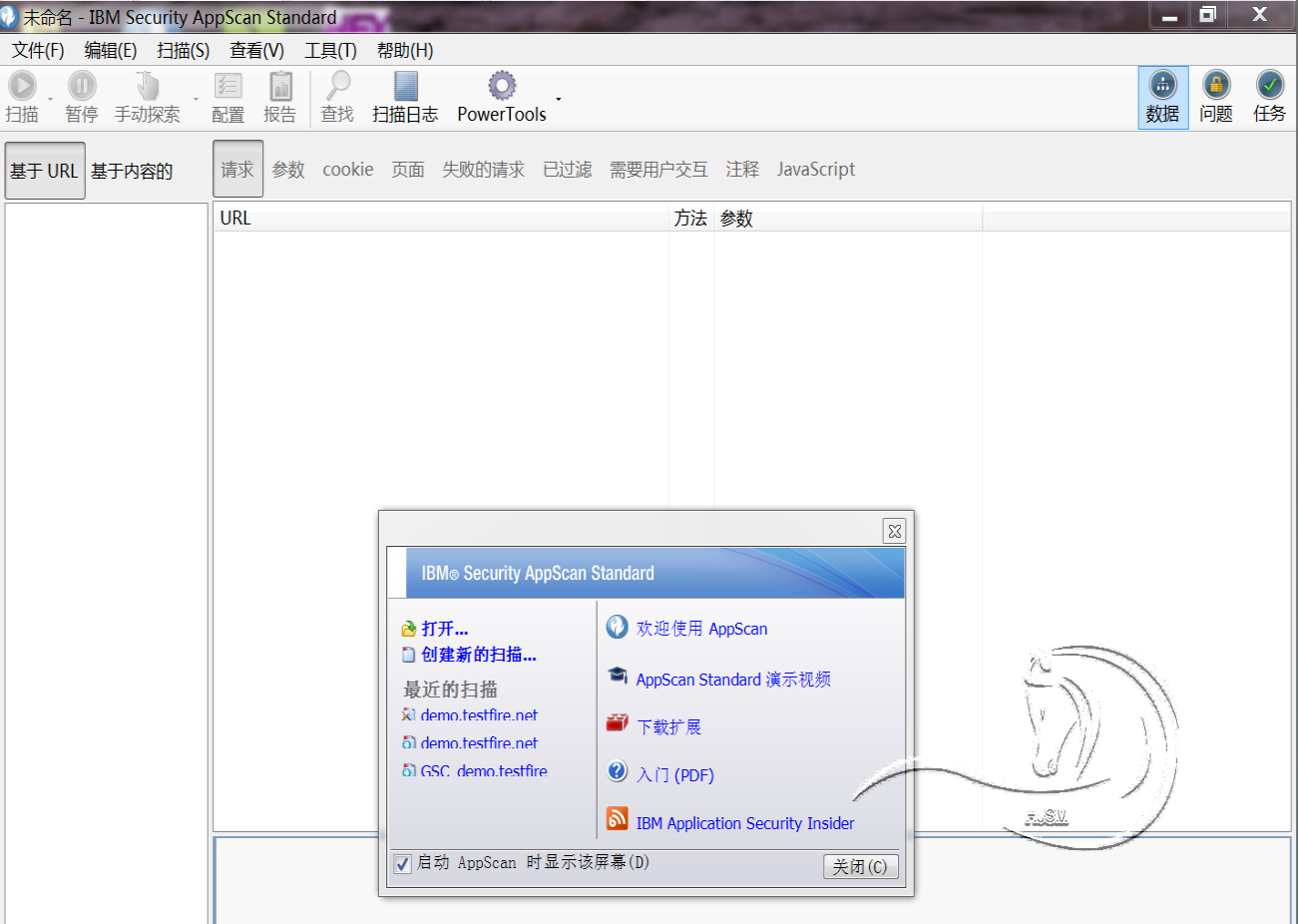Screen dimensions: 1298x924
Task: Open the 报告 report icon
Action: coord(280,86)
